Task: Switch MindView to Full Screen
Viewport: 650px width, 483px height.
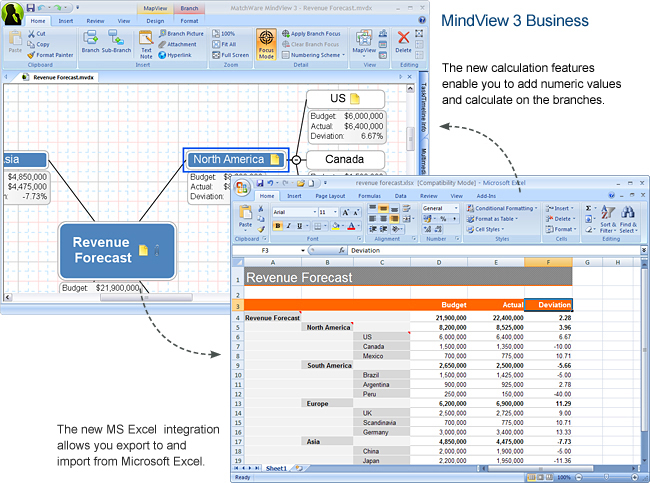Action: [230, 55]
